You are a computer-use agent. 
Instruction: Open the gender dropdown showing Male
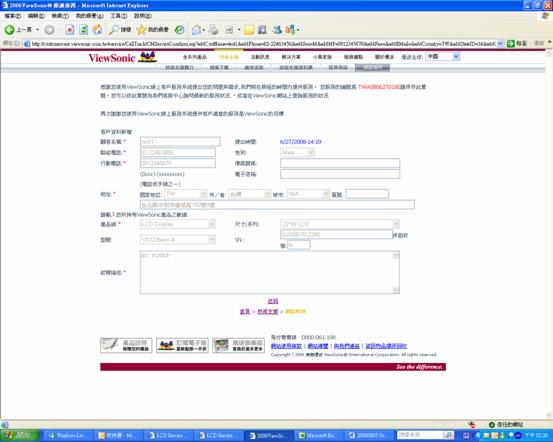click(298, 152)
